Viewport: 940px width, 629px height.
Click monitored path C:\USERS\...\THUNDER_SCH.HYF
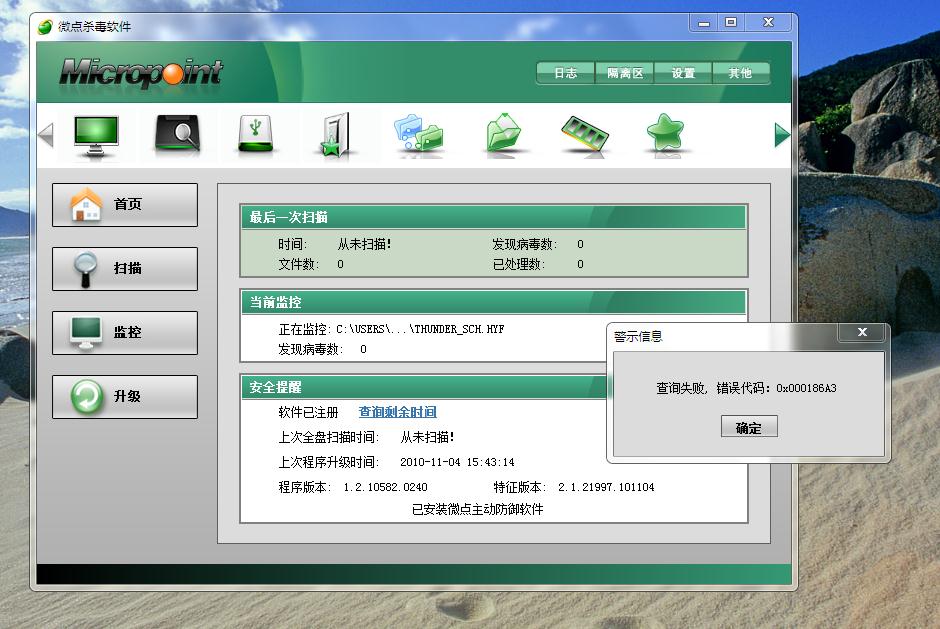pyautogui.click(x=420, y=329)
